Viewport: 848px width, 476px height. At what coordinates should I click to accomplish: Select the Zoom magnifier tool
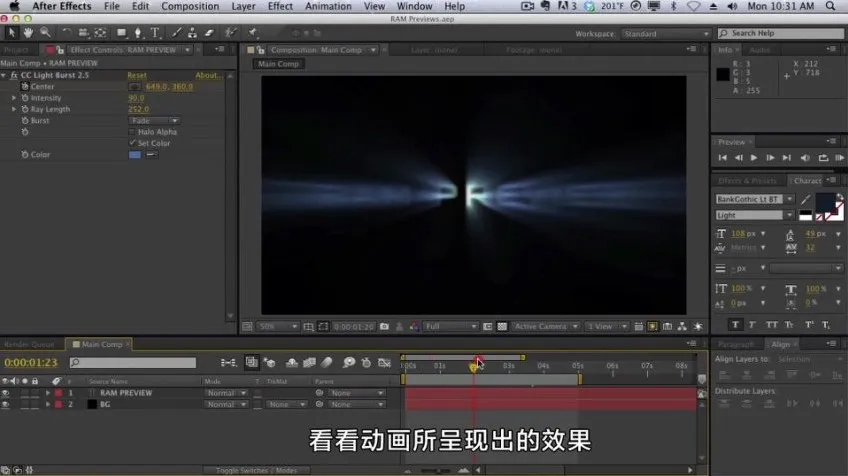pos(45,34)
